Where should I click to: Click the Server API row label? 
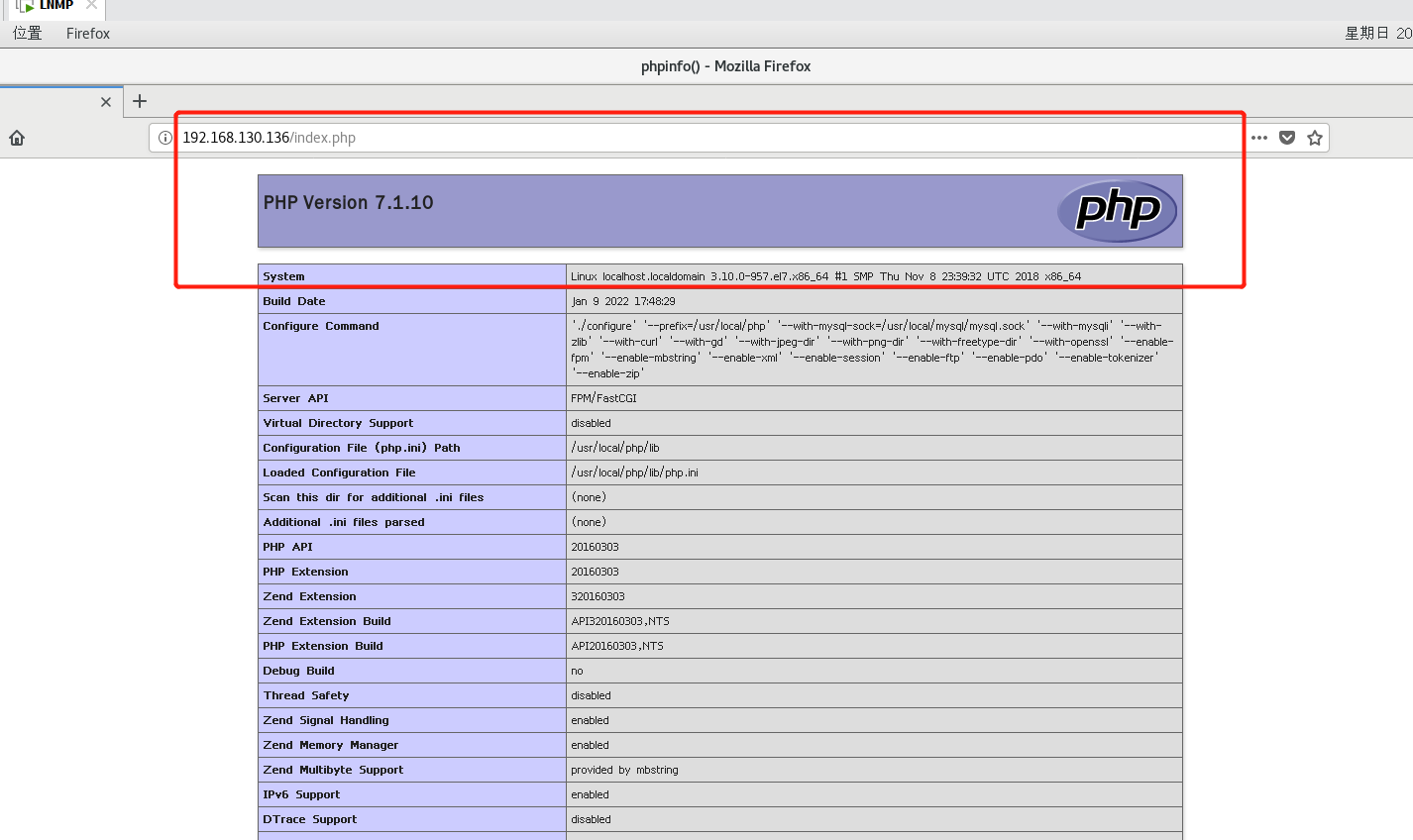(295, 398)
